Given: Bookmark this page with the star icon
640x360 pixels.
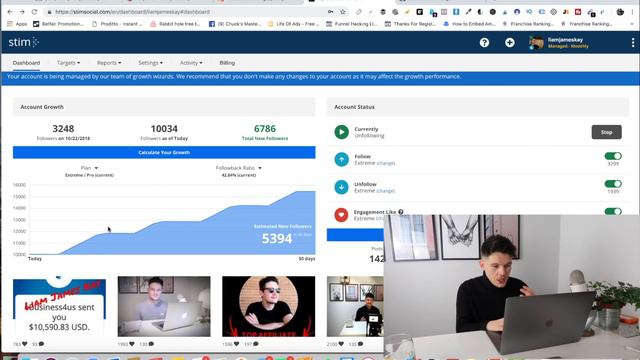Looking at the screenshot, I should tap(343, 12).
